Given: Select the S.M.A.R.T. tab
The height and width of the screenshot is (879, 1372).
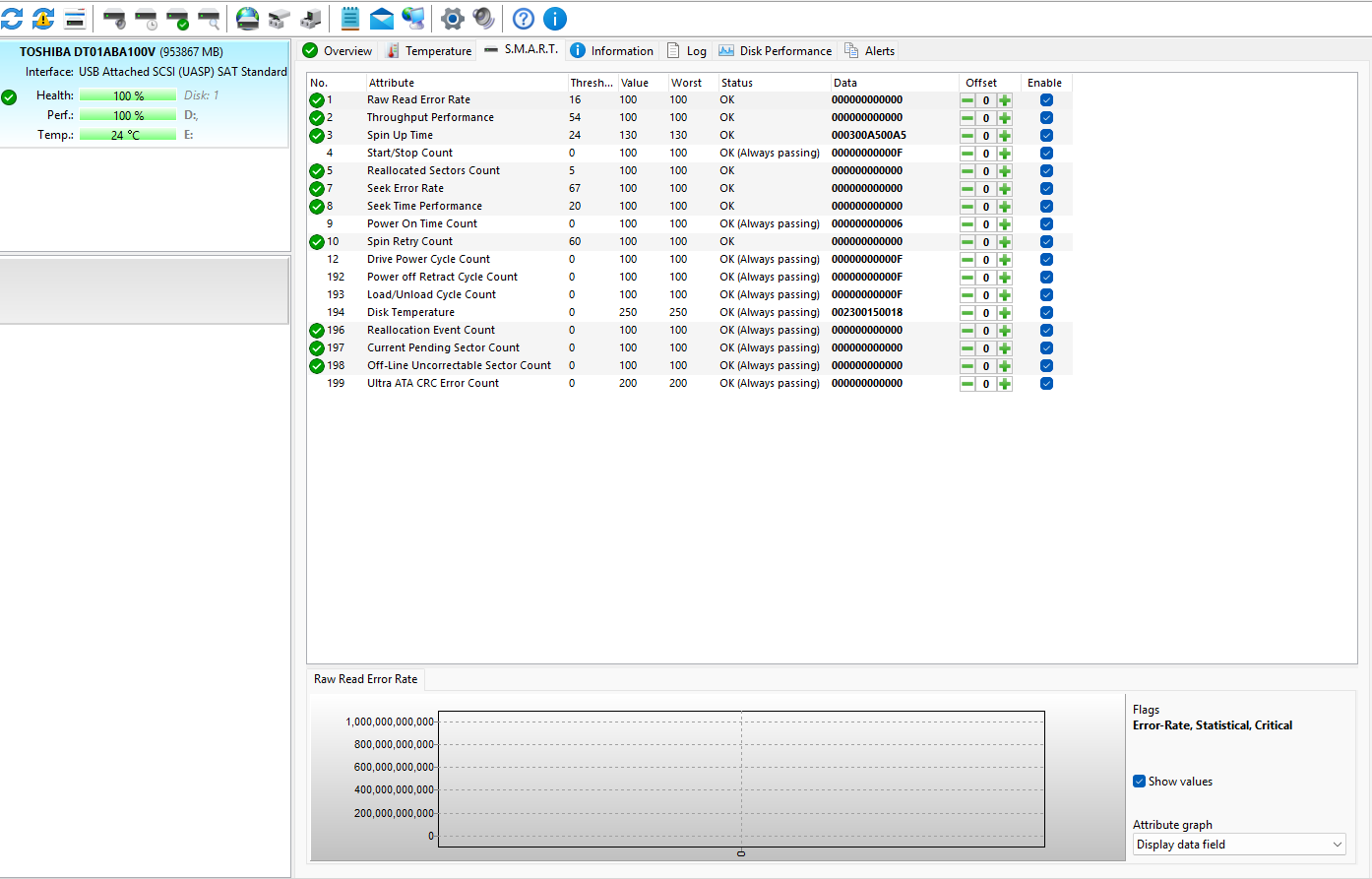Looking at the screenshot, I should pyautogui.click(x=521, y=49).
